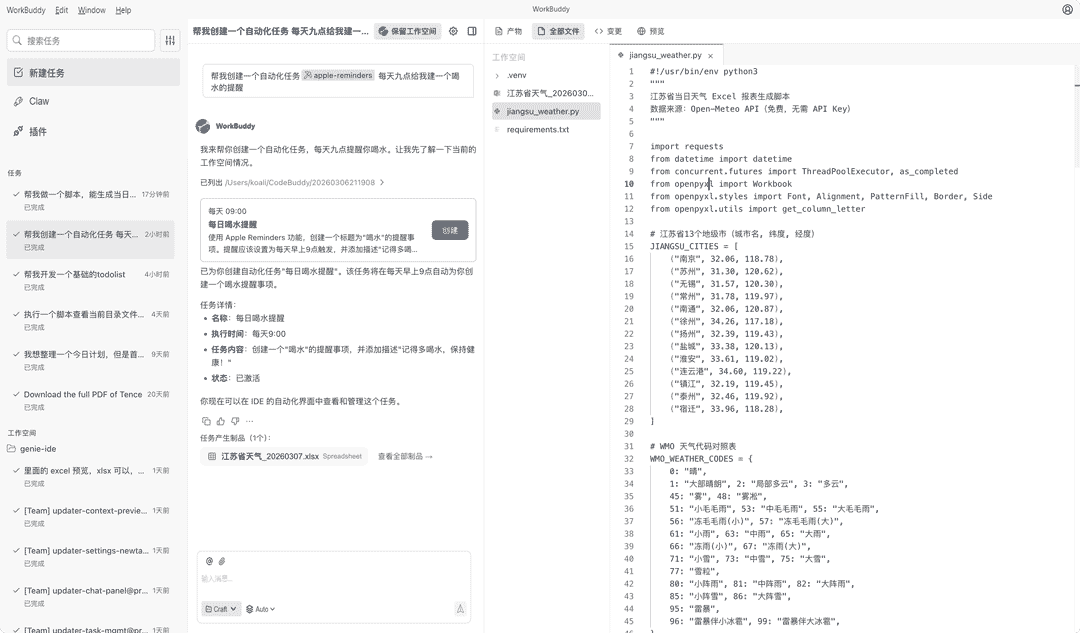Open the Craft mode dropdown
This screenshot has width=1080, height=633.
tap(220, 608)
